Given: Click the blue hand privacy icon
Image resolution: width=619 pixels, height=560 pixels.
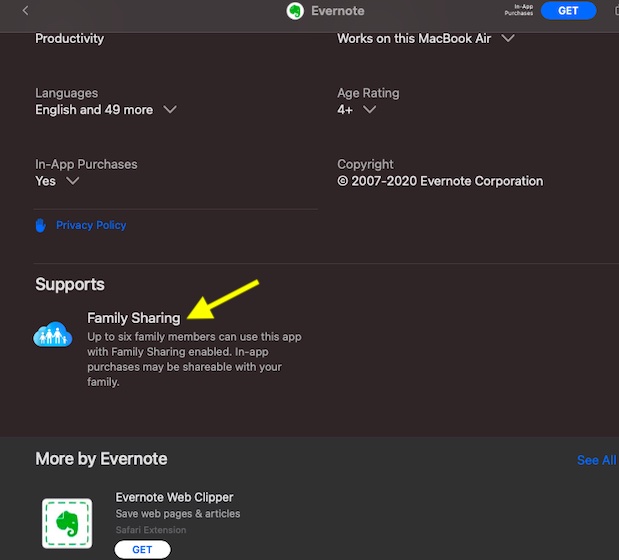Looking at the screenshot, I should tap(41, 225).
